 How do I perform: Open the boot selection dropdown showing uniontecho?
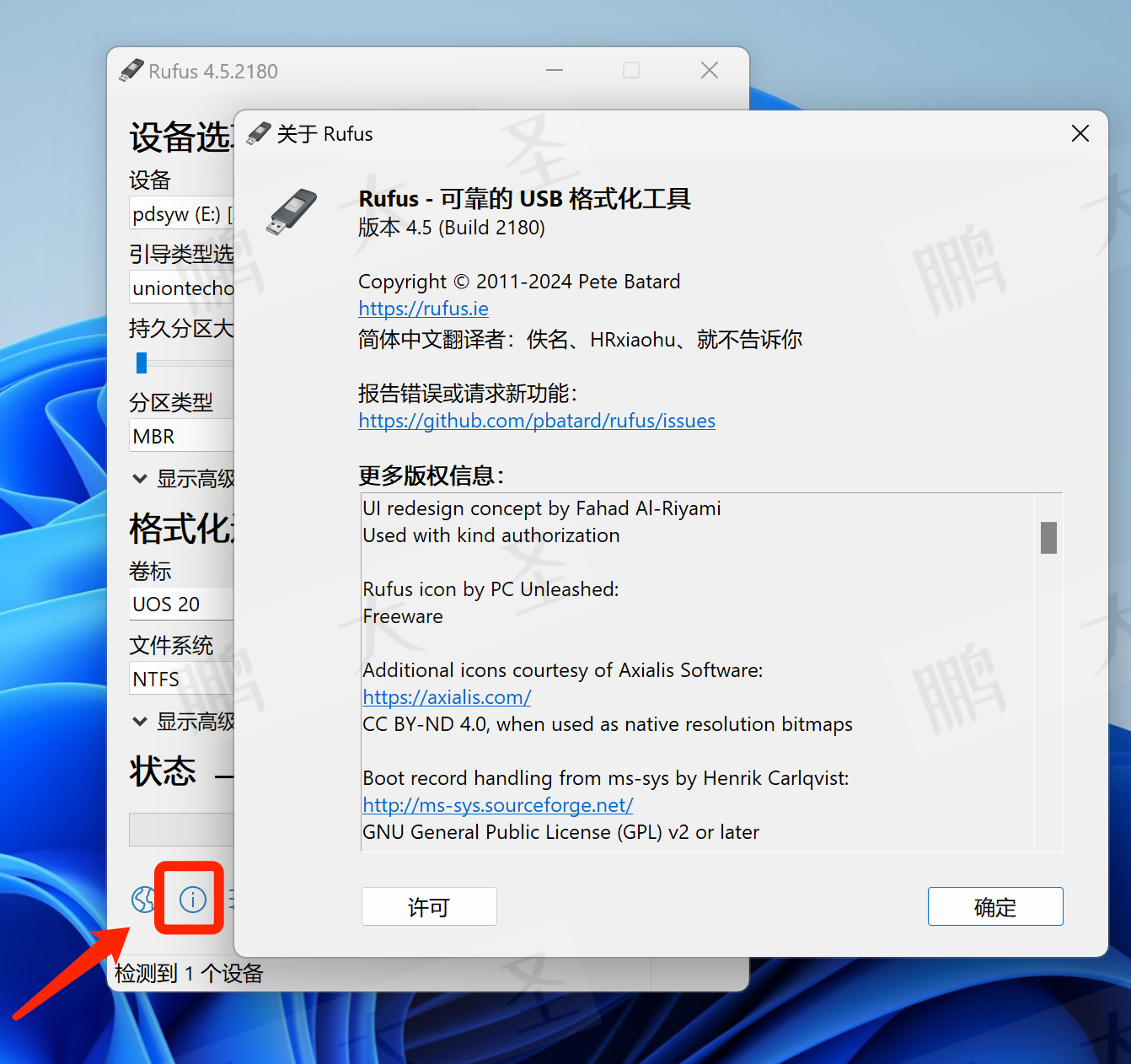181,287
